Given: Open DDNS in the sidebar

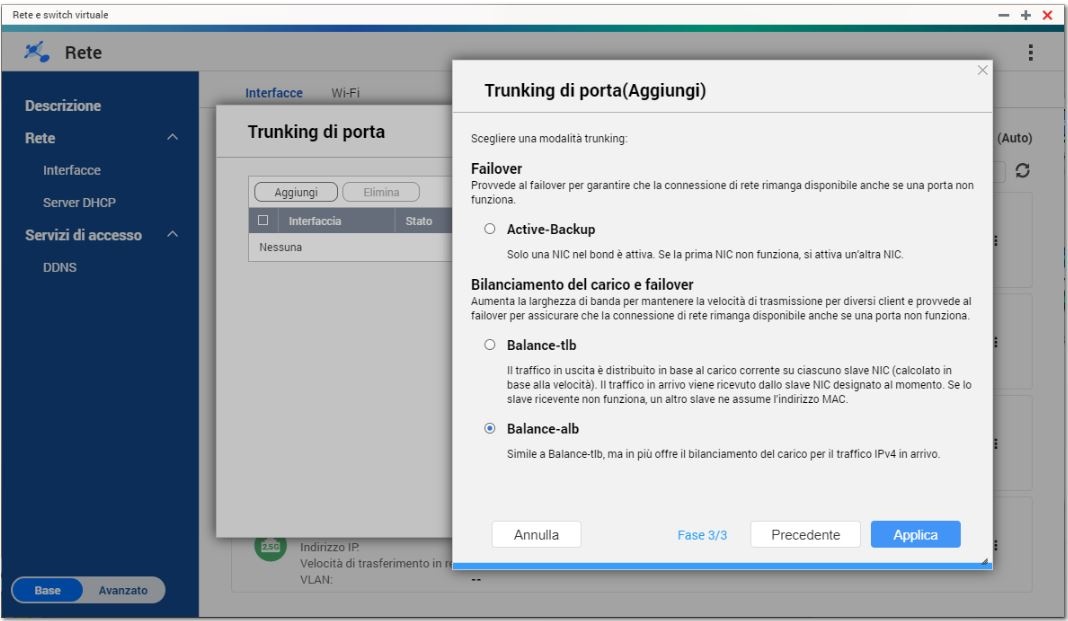Looking at the screenshot, I should pos(58,268).
